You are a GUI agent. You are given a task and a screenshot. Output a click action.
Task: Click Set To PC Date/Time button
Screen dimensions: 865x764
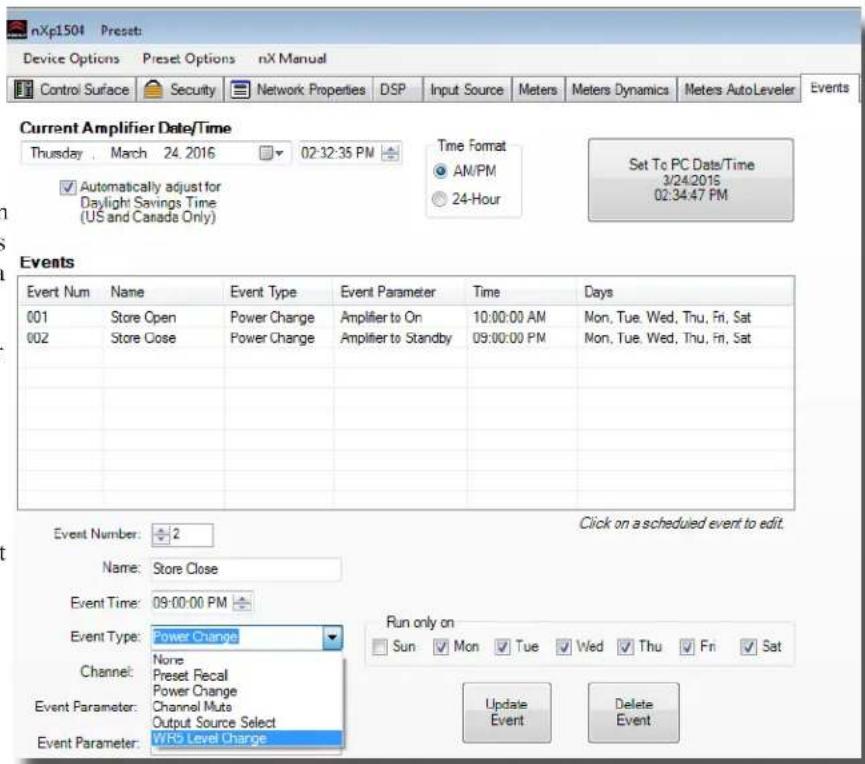pyautogui.click(x=691, y=180)
